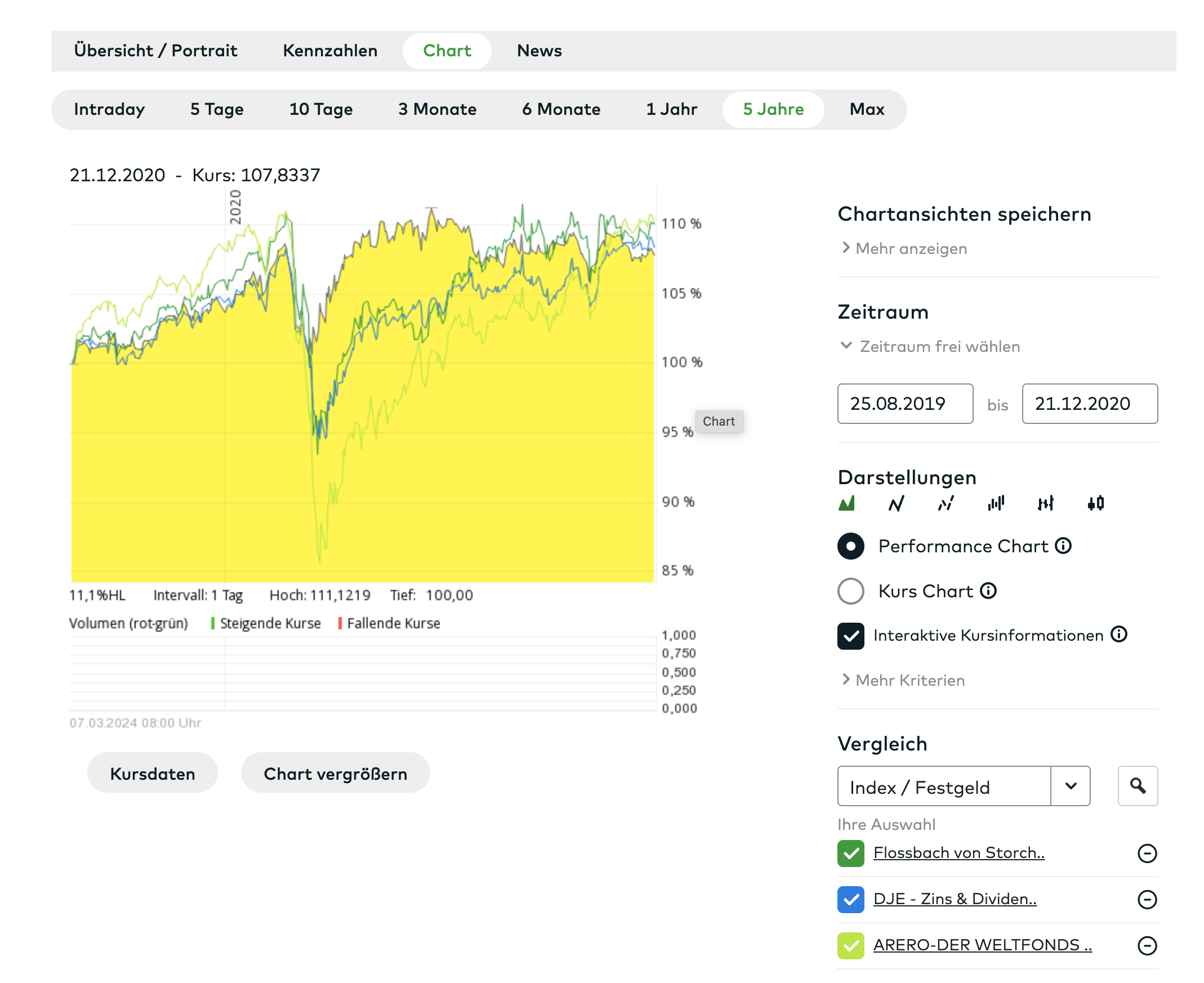
Task: Select the Kurs Chart radio button
Action: pos(850,591)
